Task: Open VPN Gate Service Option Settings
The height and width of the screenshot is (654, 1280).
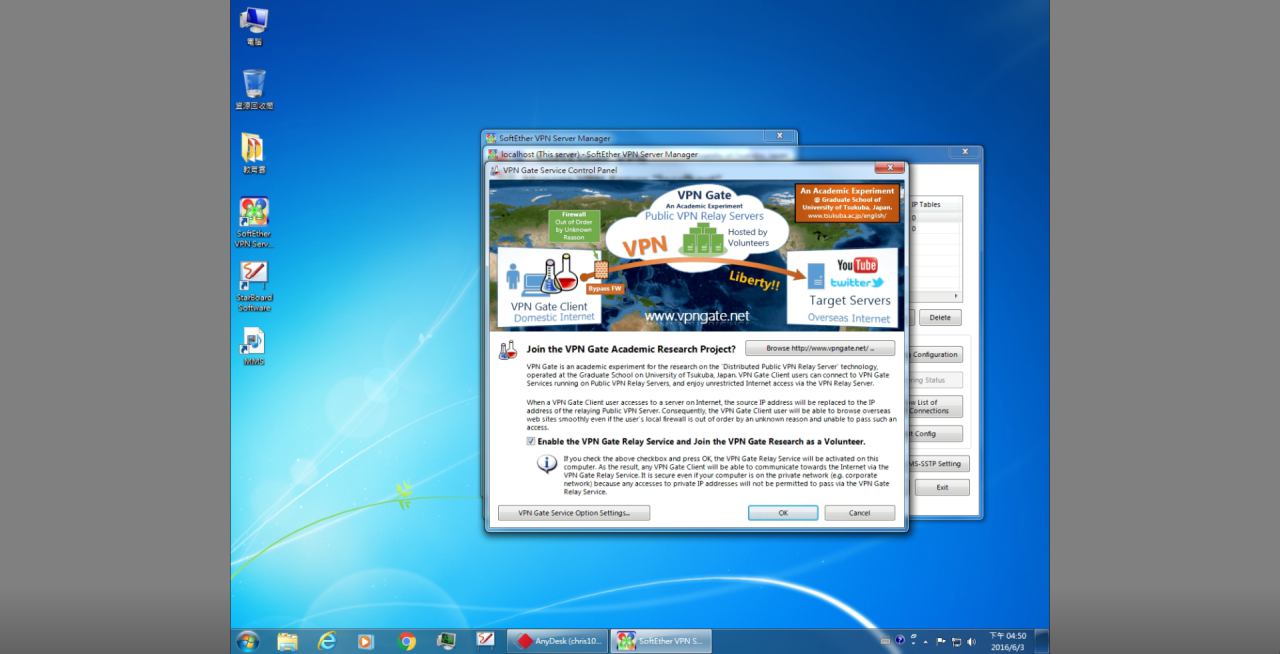Action: click(x=574, y=513)
